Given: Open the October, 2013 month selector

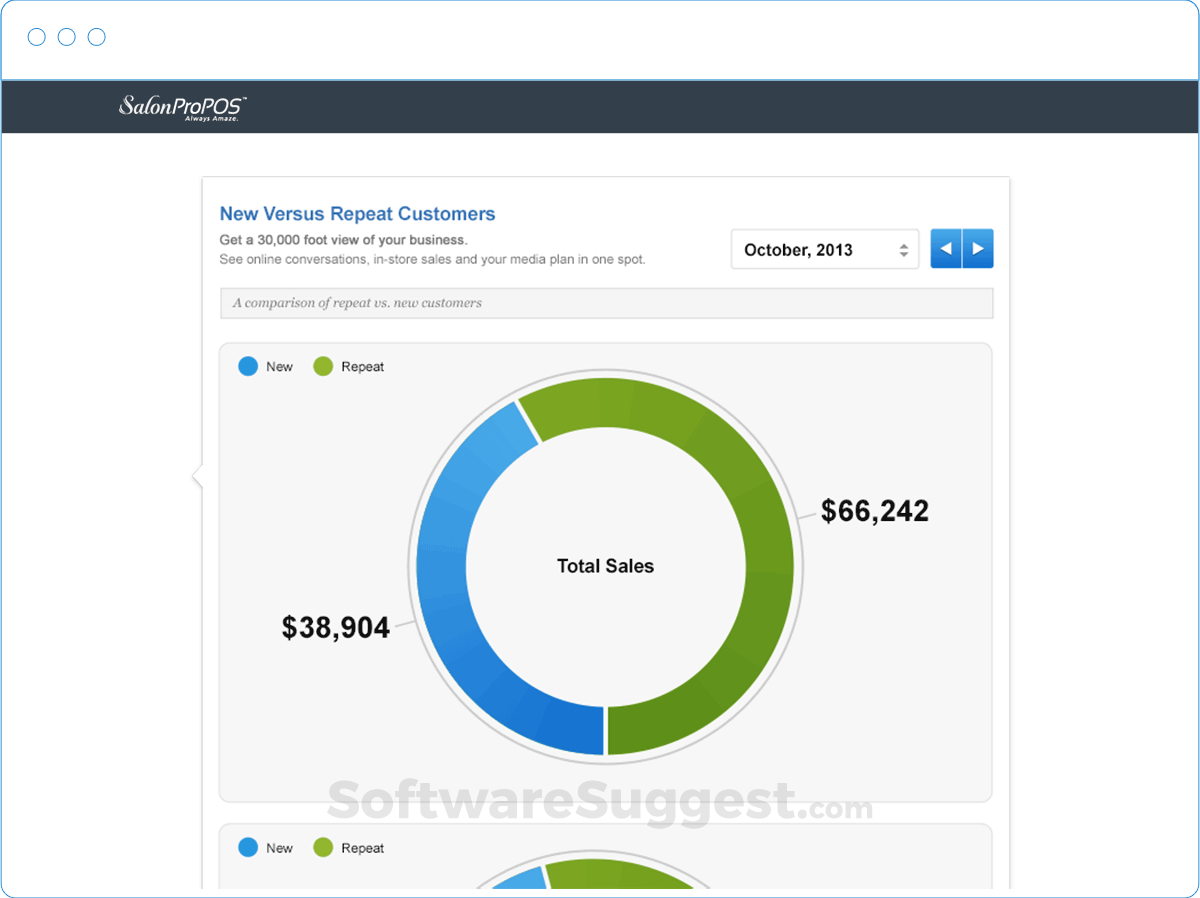Looking at the screenshot, I should pyautogui.click(x=824, y=249).
